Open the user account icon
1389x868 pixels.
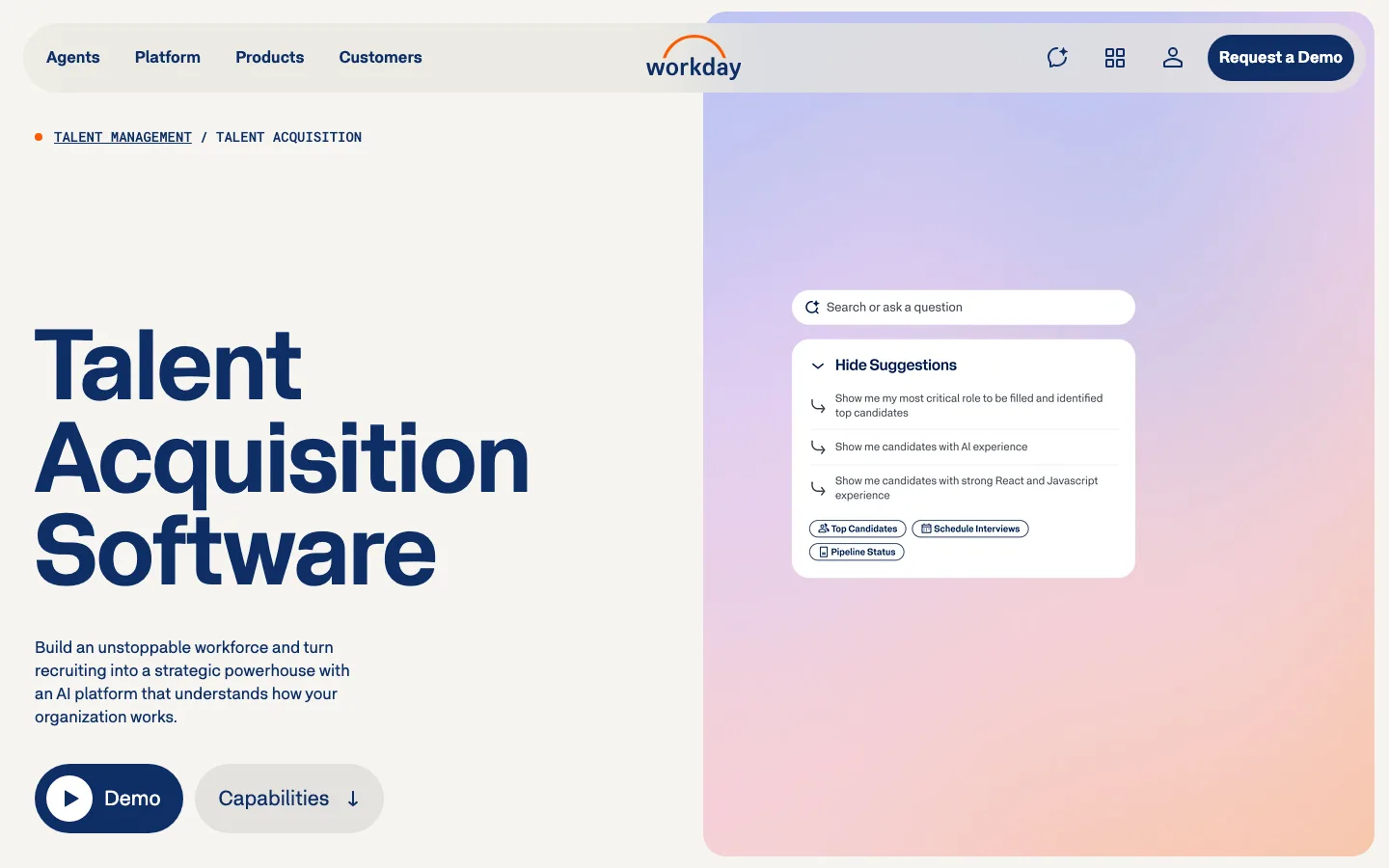(x=1173, y=58)
